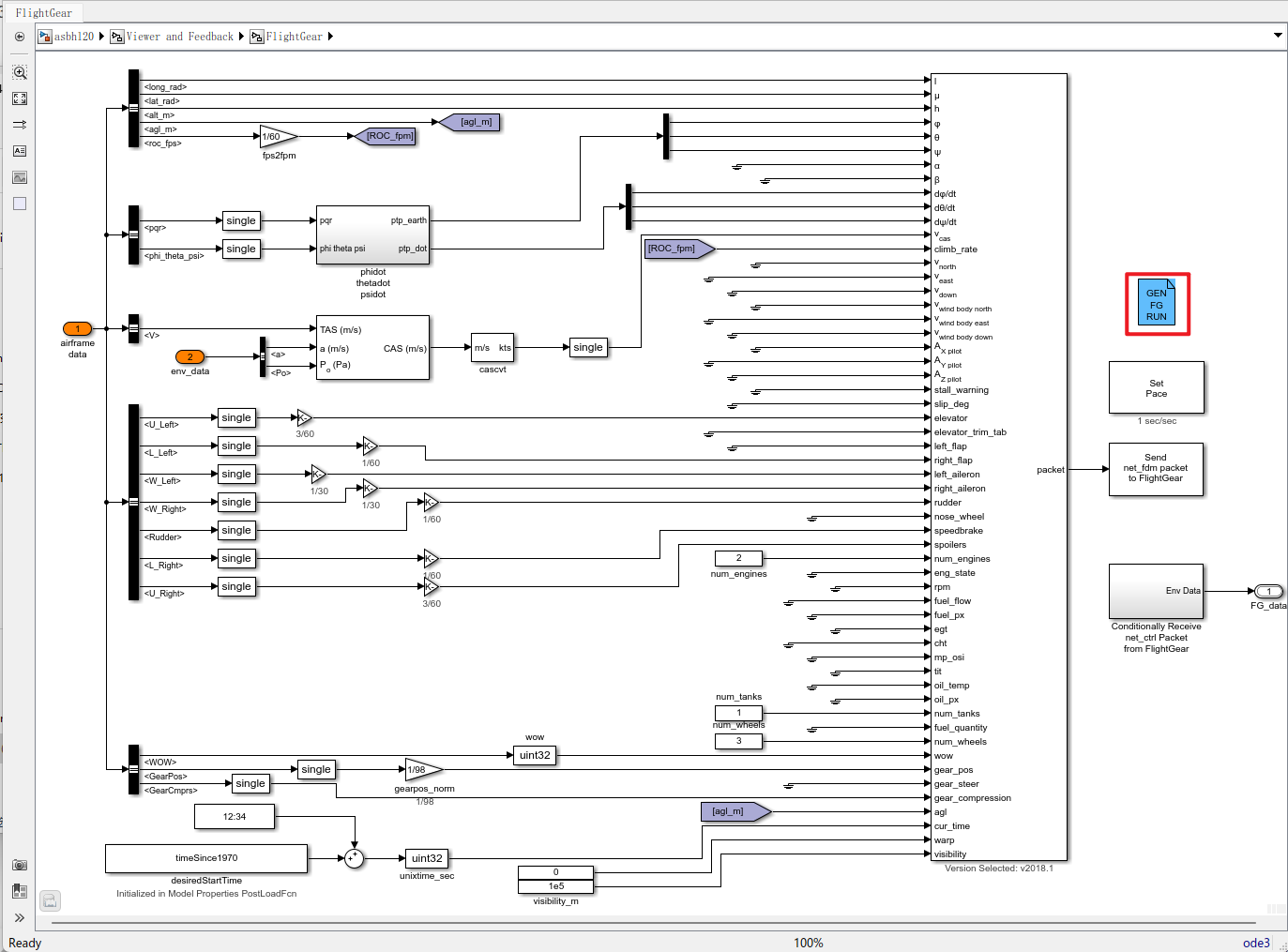Viewport: 1288px width, 952px height.
Task: Select the phidot thetadot psidot block
Action: point(372,234)
